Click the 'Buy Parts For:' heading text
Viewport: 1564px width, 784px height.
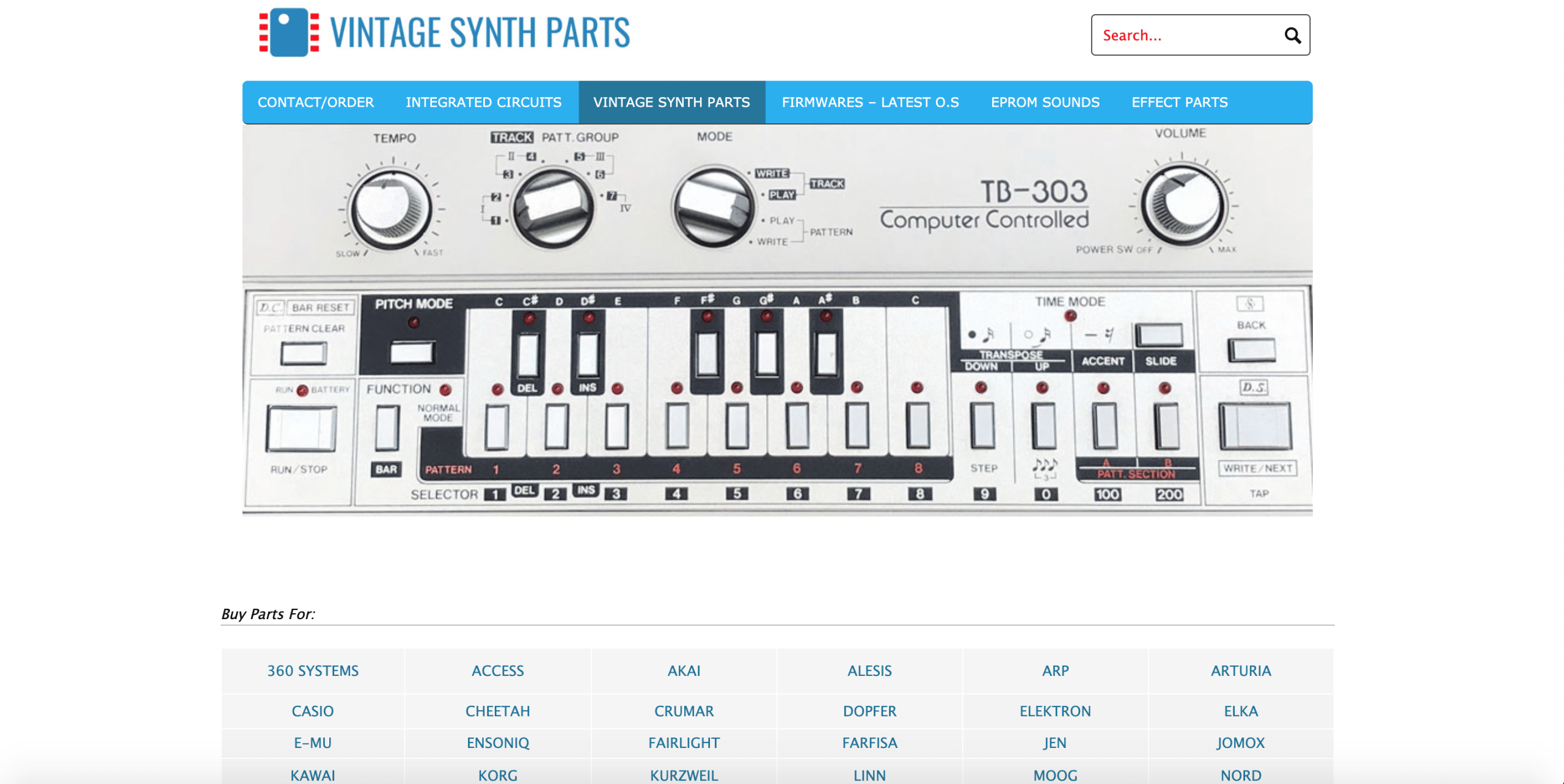268,614
